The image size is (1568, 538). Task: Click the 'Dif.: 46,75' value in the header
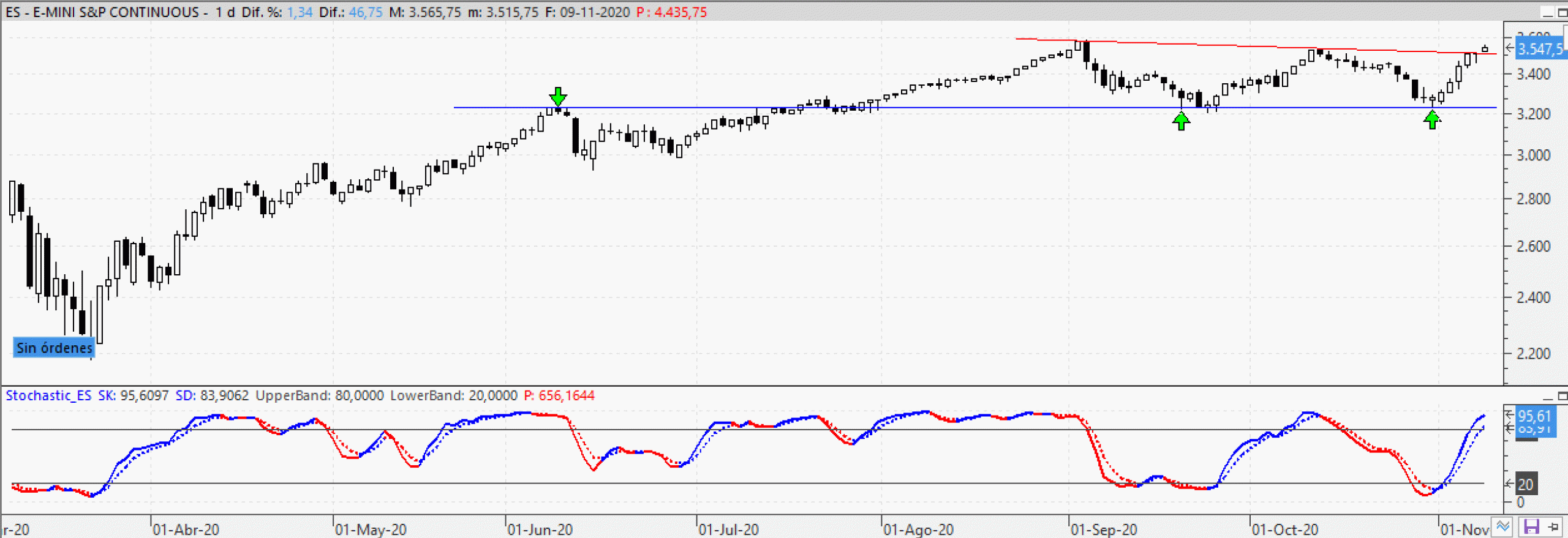tap(351, 12)
